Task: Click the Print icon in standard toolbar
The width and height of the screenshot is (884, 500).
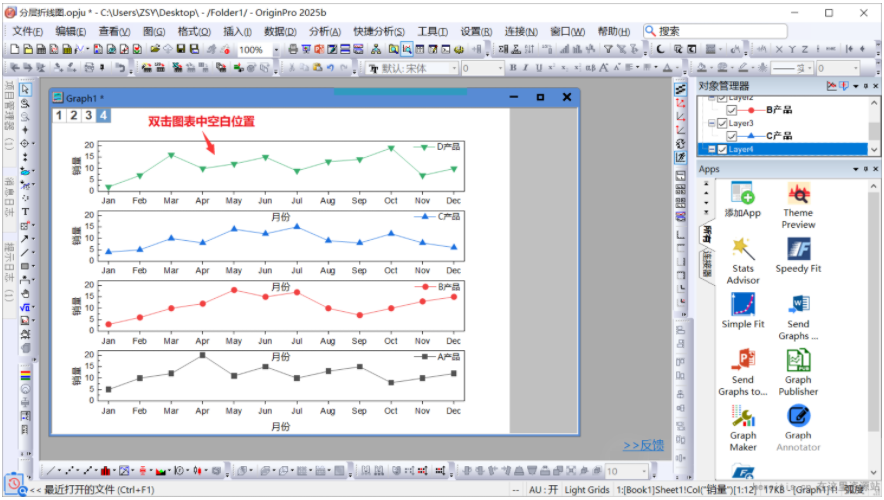Action: pos(293,50)
